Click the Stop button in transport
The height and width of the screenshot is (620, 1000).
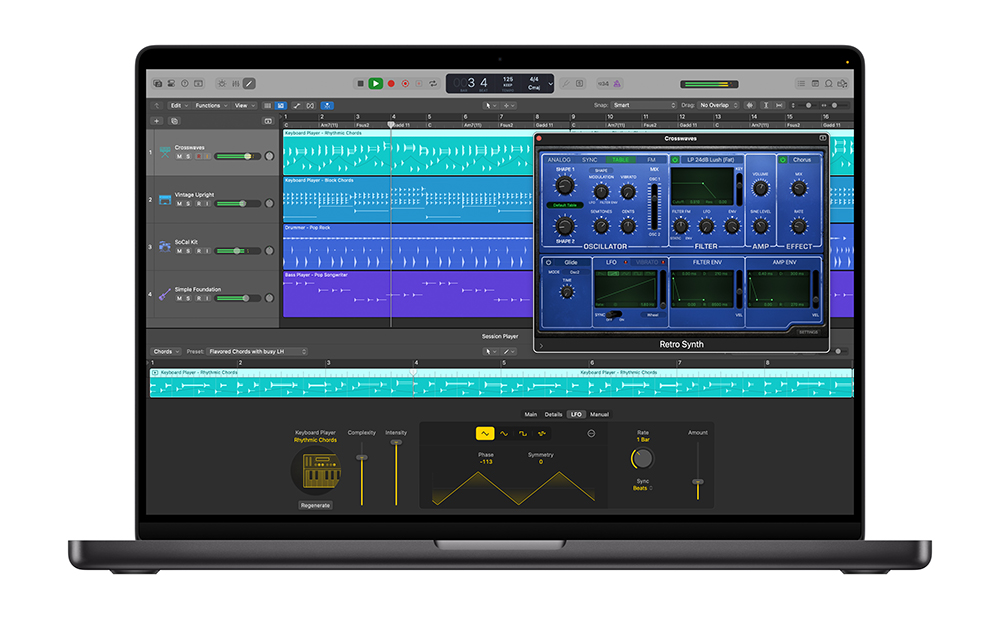[x=360, y=84]
